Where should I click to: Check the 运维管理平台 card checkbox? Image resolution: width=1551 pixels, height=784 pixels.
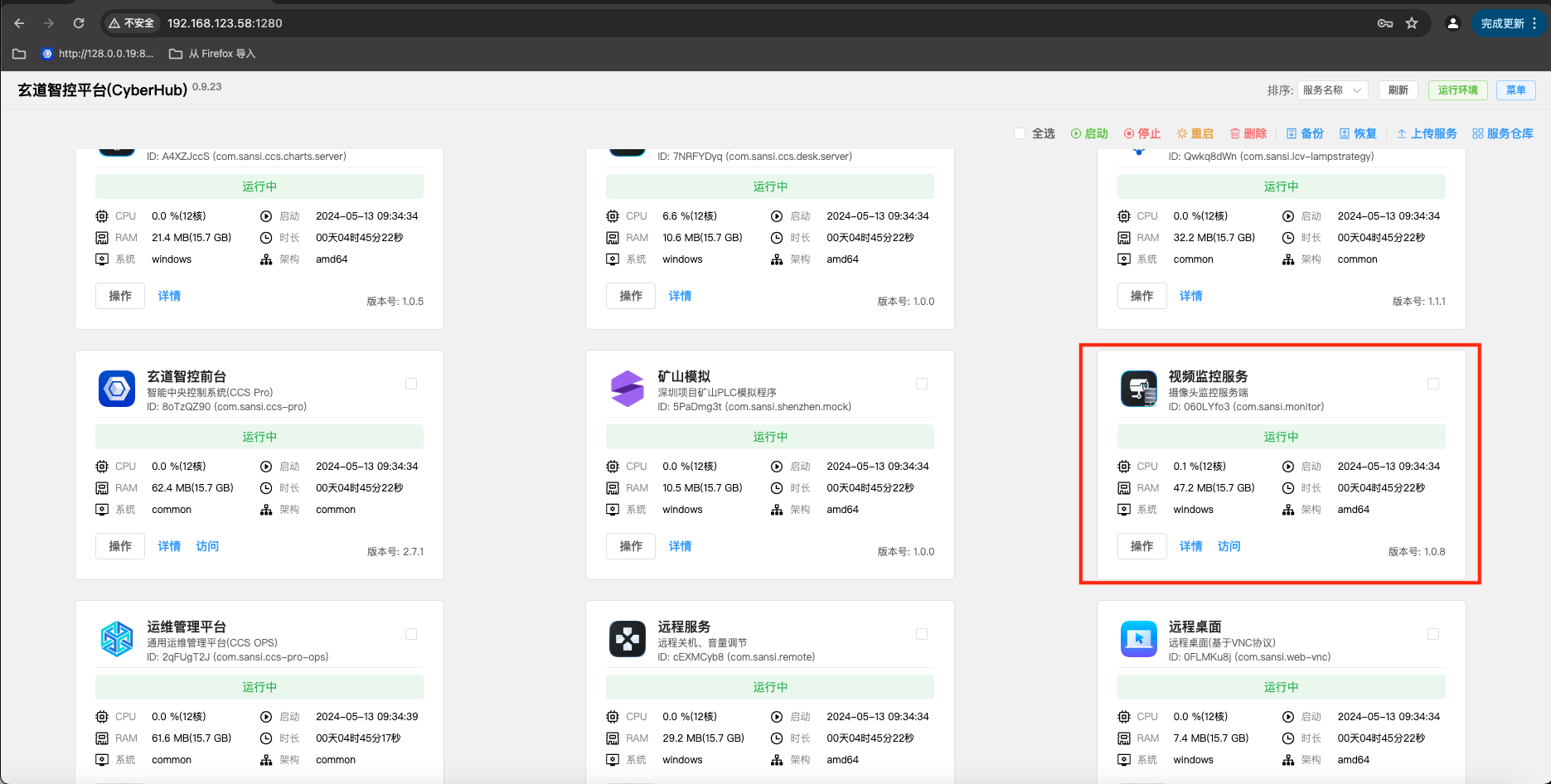pyautogui.click(x=411, y=634)
